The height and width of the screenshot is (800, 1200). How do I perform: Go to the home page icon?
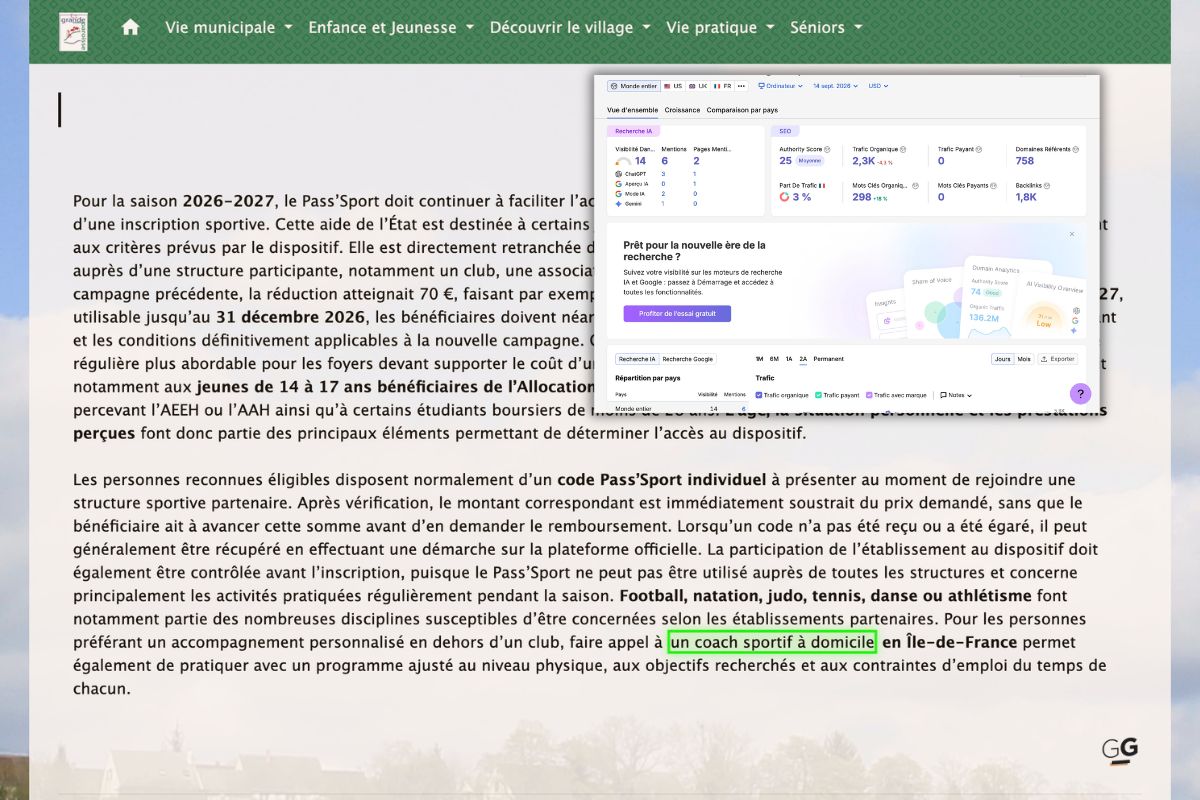click(130, 27)
